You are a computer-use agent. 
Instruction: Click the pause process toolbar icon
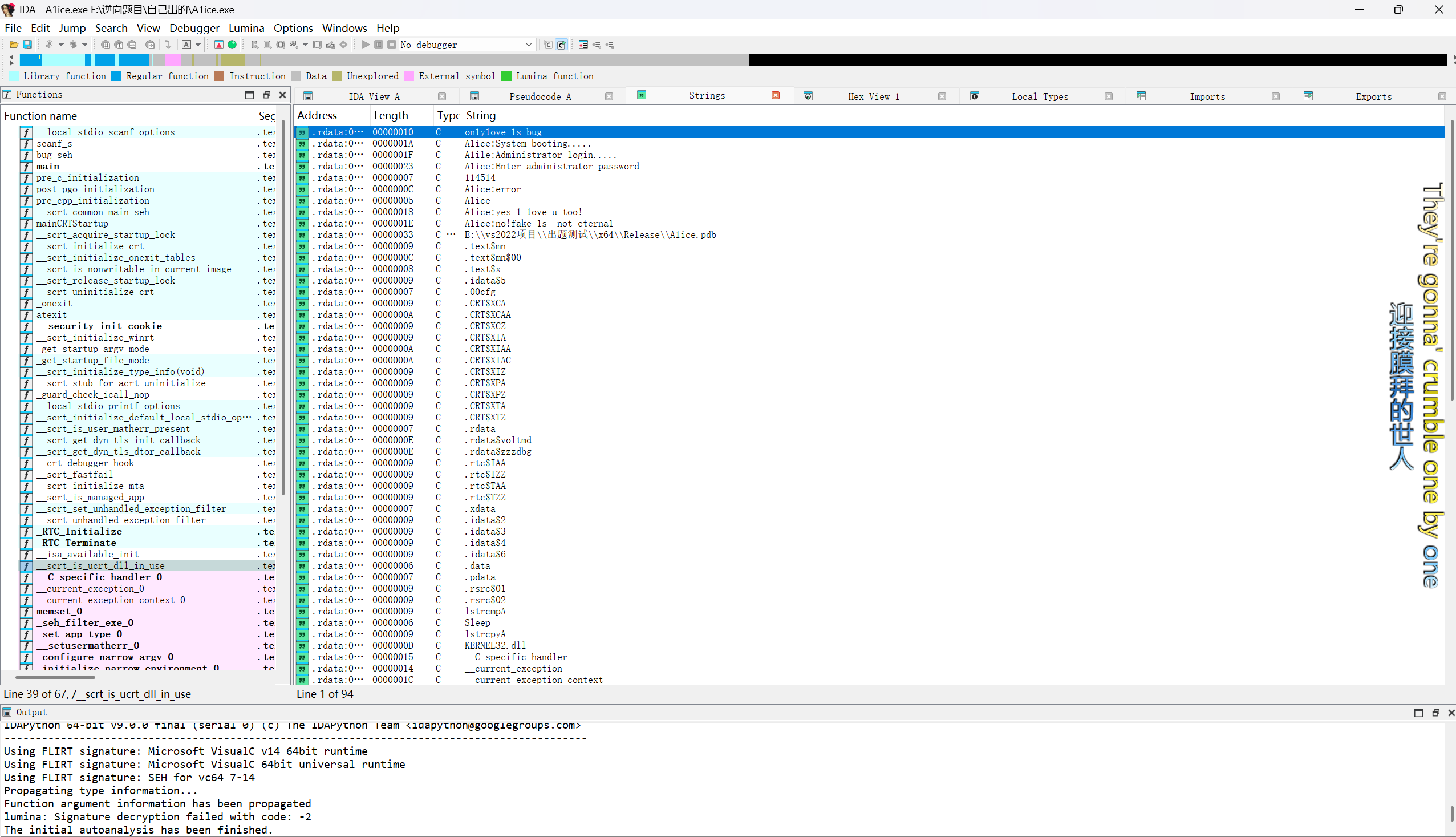pyautogui.click(x=379, y=45)
